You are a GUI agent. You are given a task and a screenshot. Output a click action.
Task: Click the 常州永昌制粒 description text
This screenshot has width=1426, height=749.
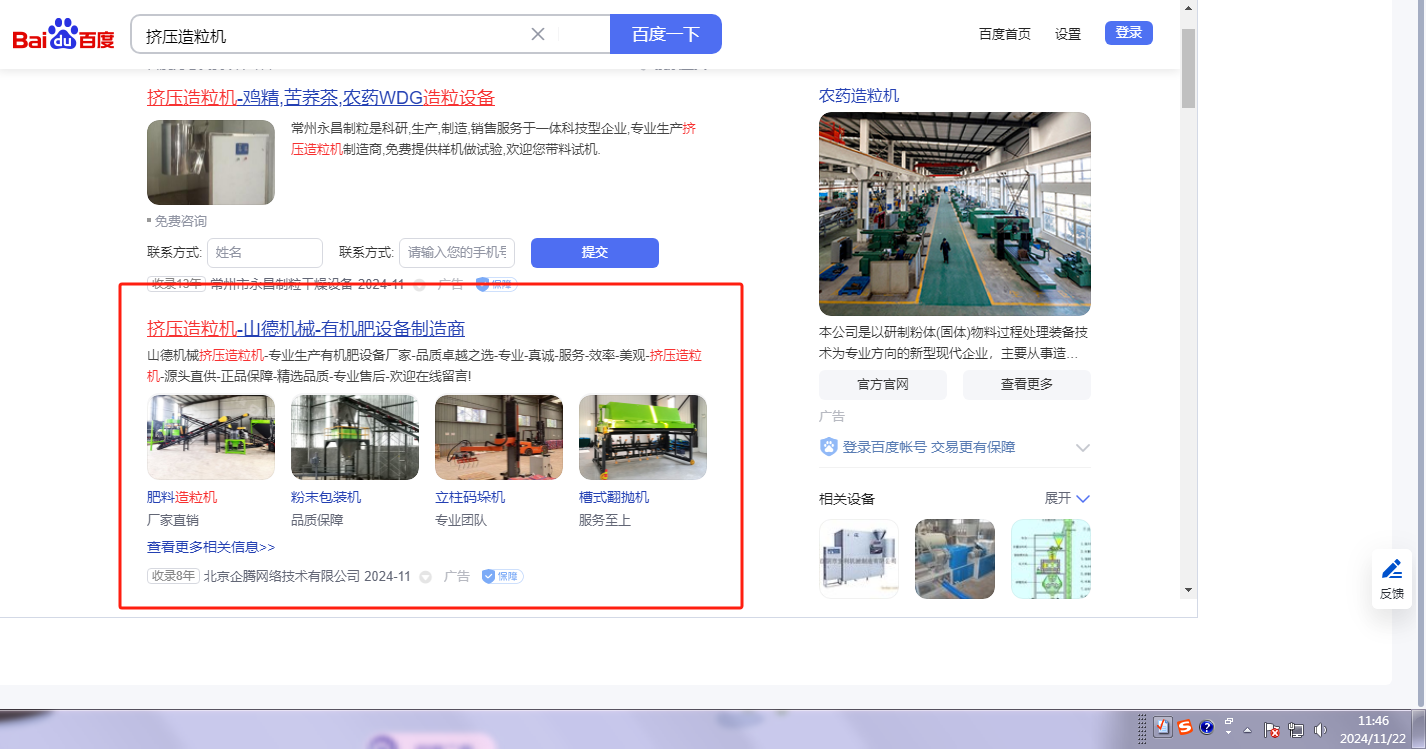click(x=494, y=138)
